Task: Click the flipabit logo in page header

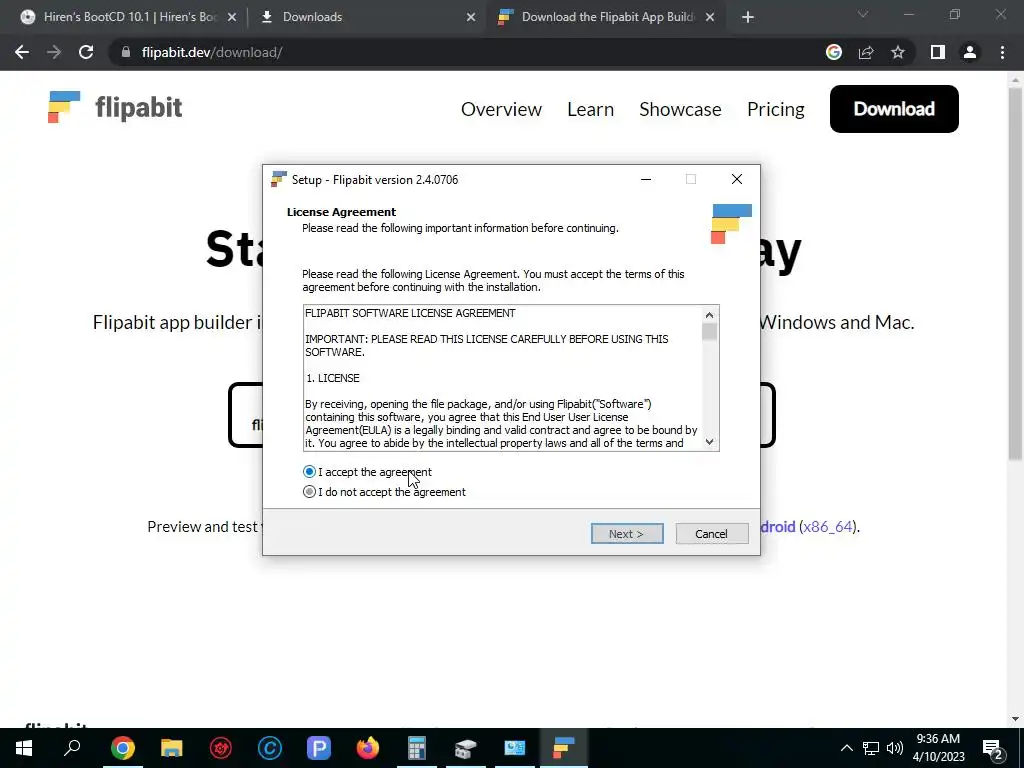Action: pyautogui.click(x=115, y=107)
